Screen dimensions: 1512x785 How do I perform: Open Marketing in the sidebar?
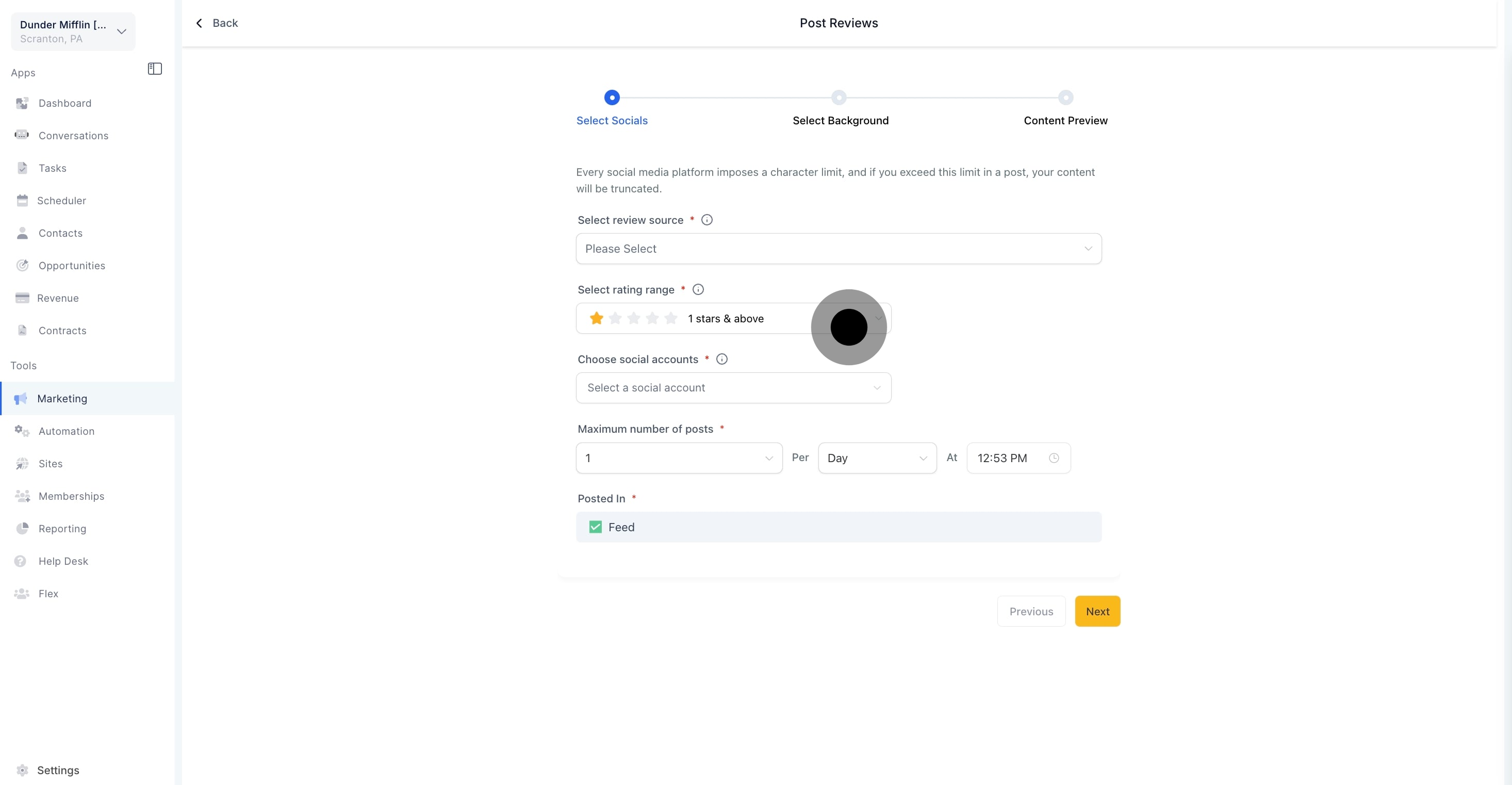pyautogui.click(x=62, y=399)
